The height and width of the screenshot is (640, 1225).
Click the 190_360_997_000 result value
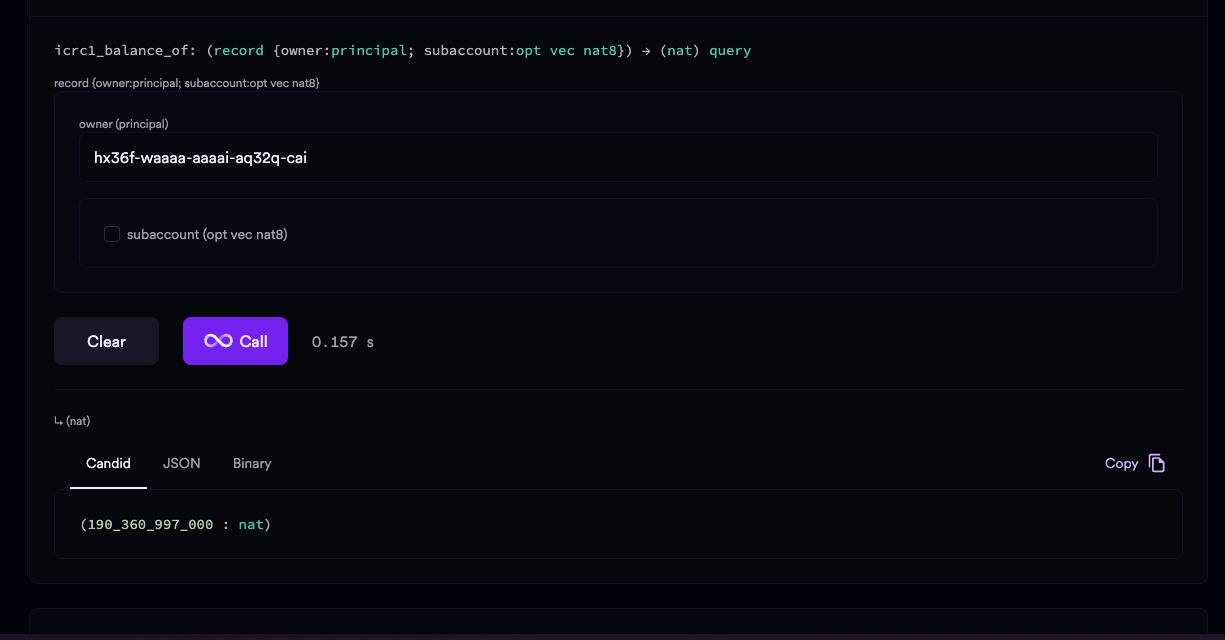pos(150,524)
